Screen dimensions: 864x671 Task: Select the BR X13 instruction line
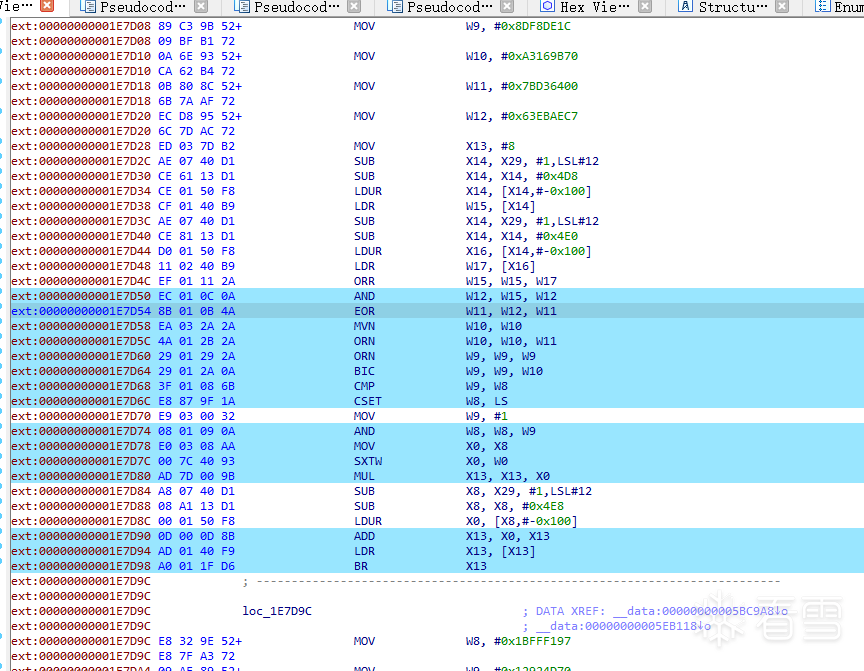437,566
